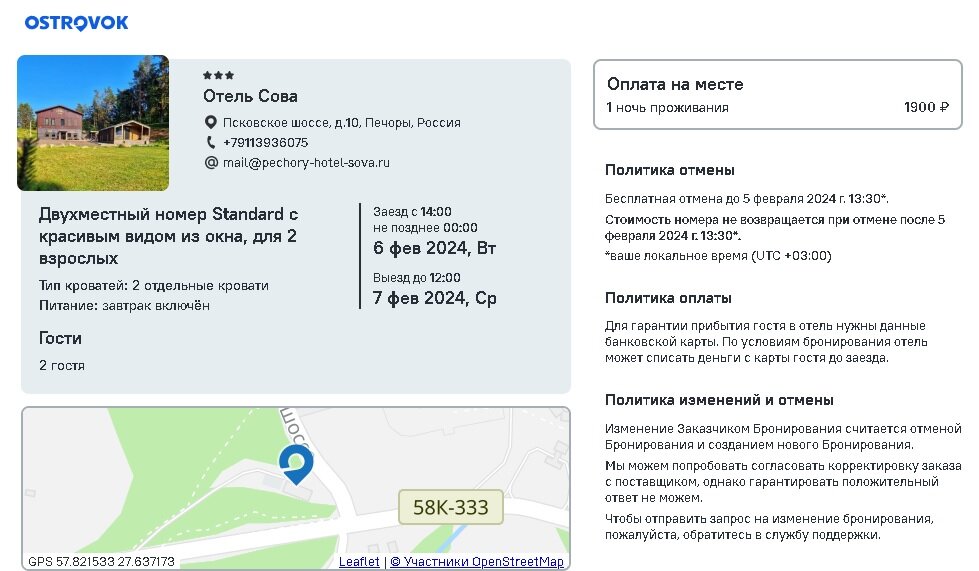Click the Политика отмены heading
Image resolution: width=979 pixels, height=571 pixels.
pos(669,170)
